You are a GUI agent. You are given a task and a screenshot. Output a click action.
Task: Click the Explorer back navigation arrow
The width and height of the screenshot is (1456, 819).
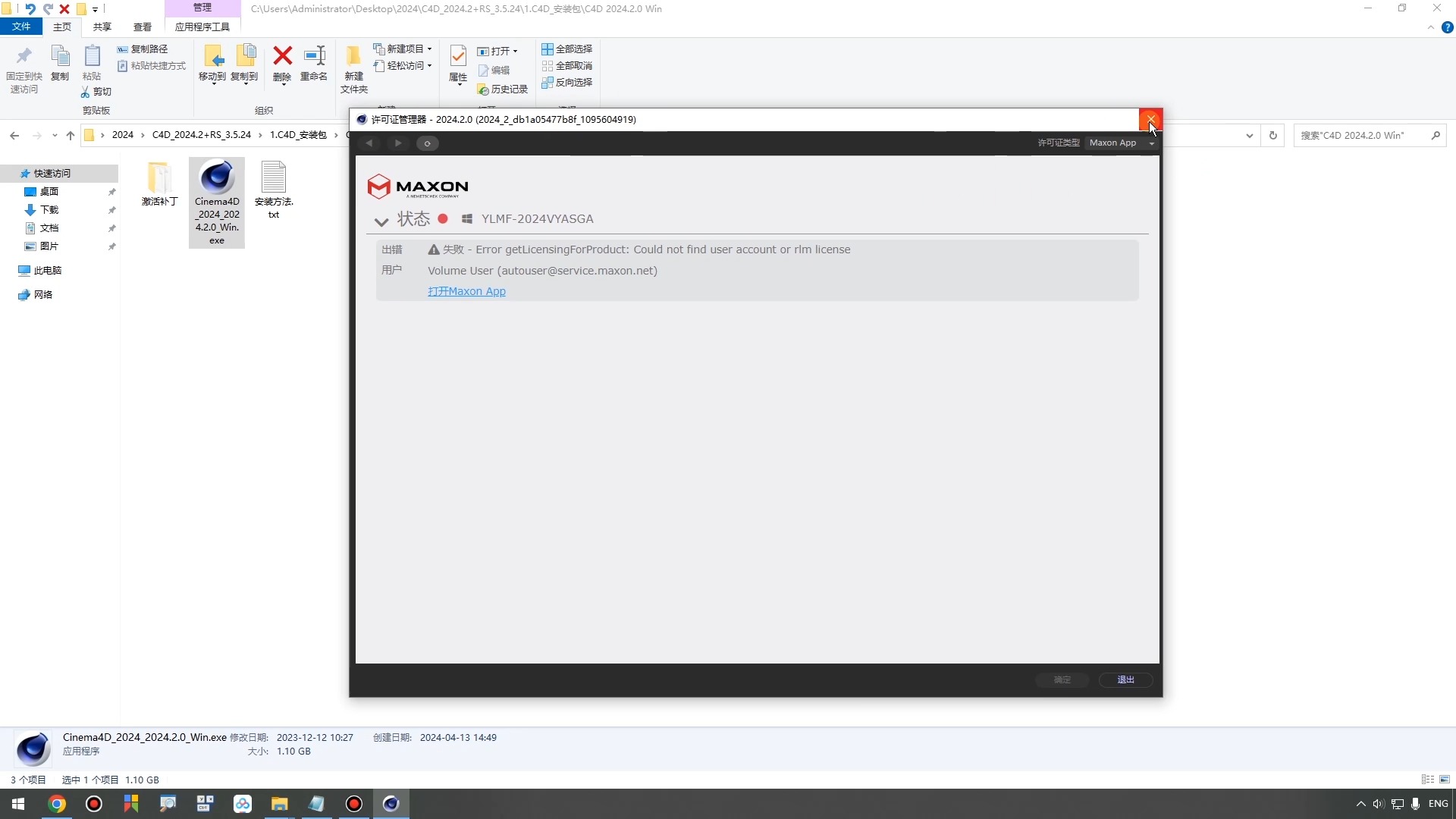point(14,136)
